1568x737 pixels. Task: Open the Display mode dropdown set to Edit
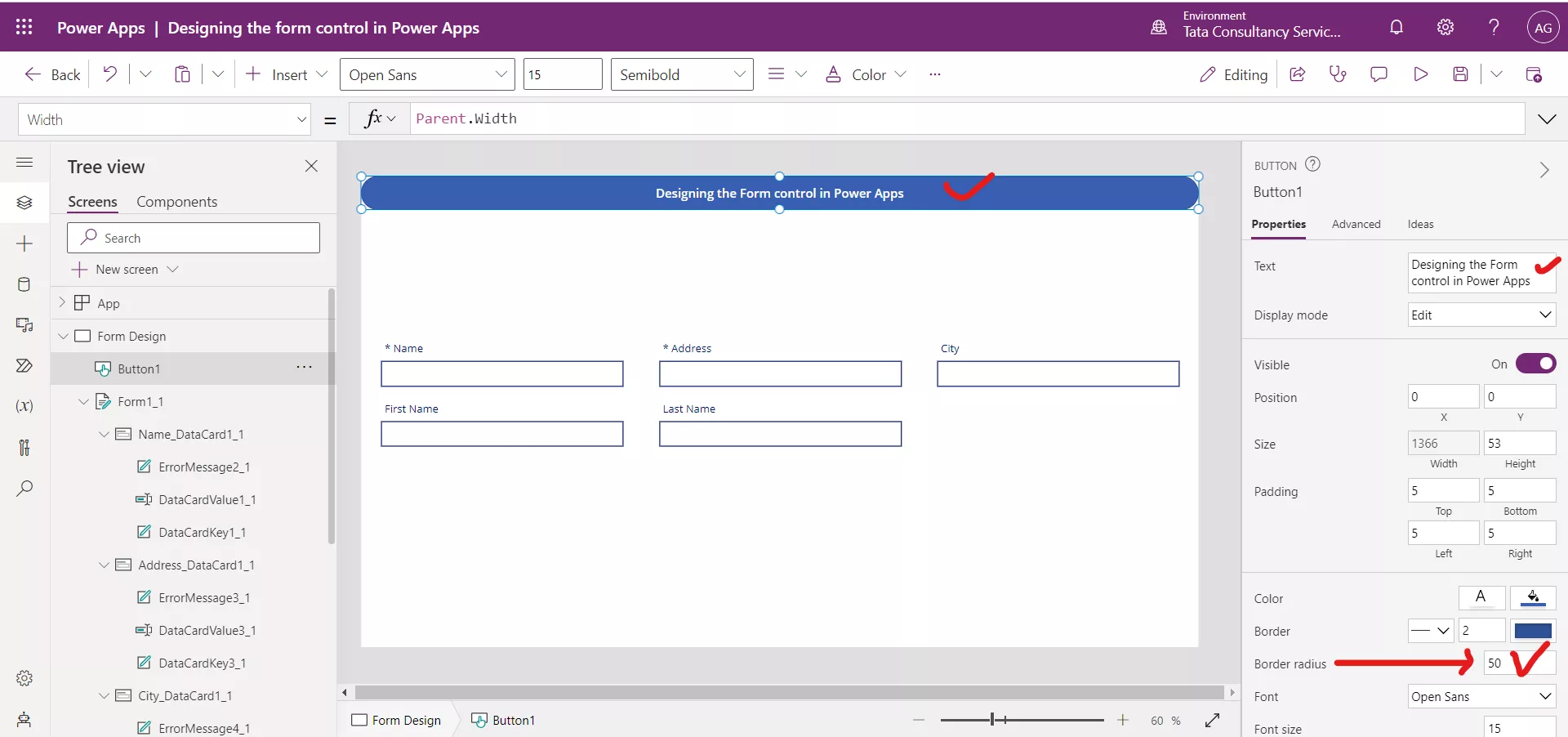coord(1481,315)
